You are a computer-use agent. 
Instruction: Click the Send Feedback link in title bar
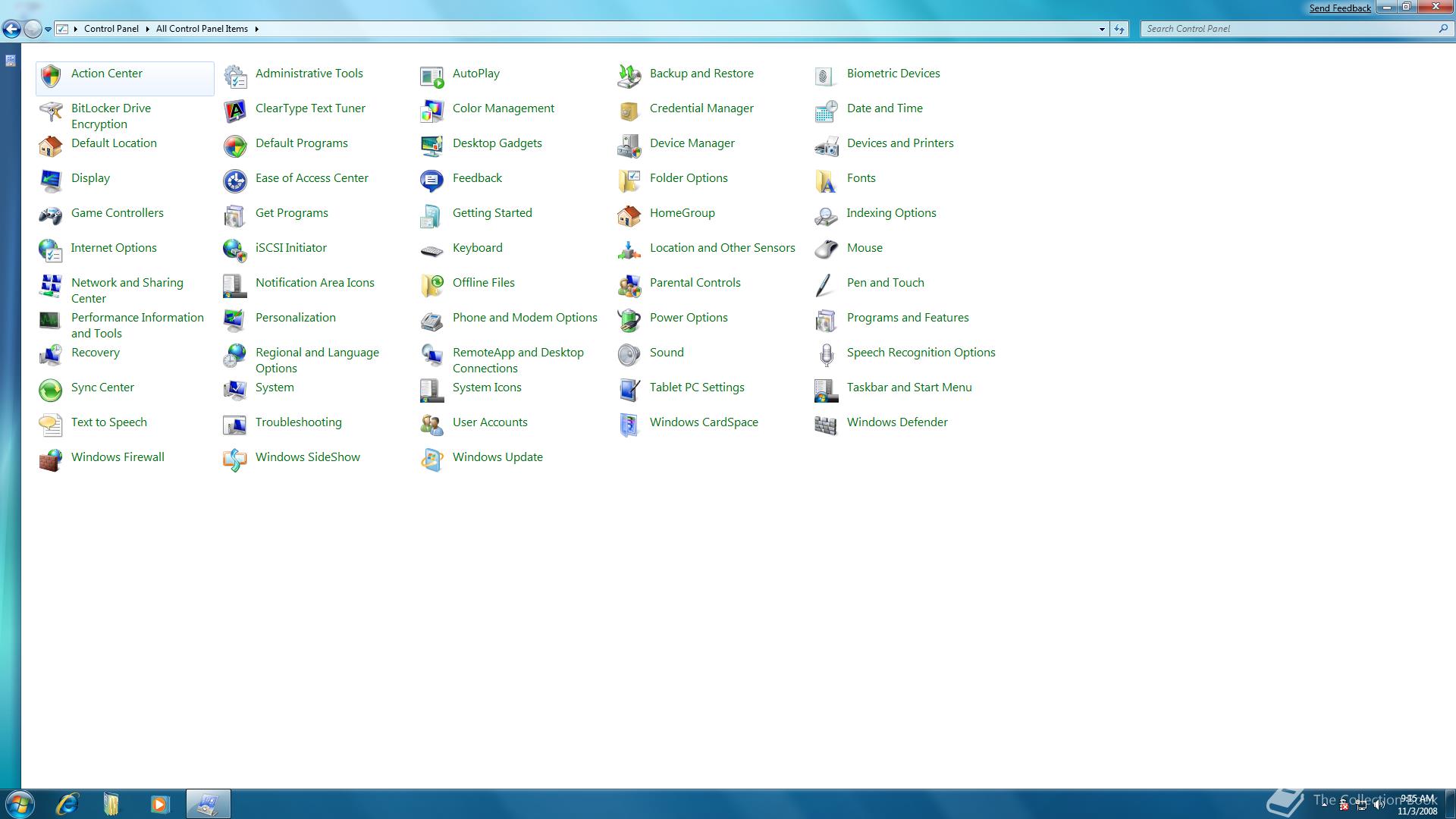(x=1340, y=8)
